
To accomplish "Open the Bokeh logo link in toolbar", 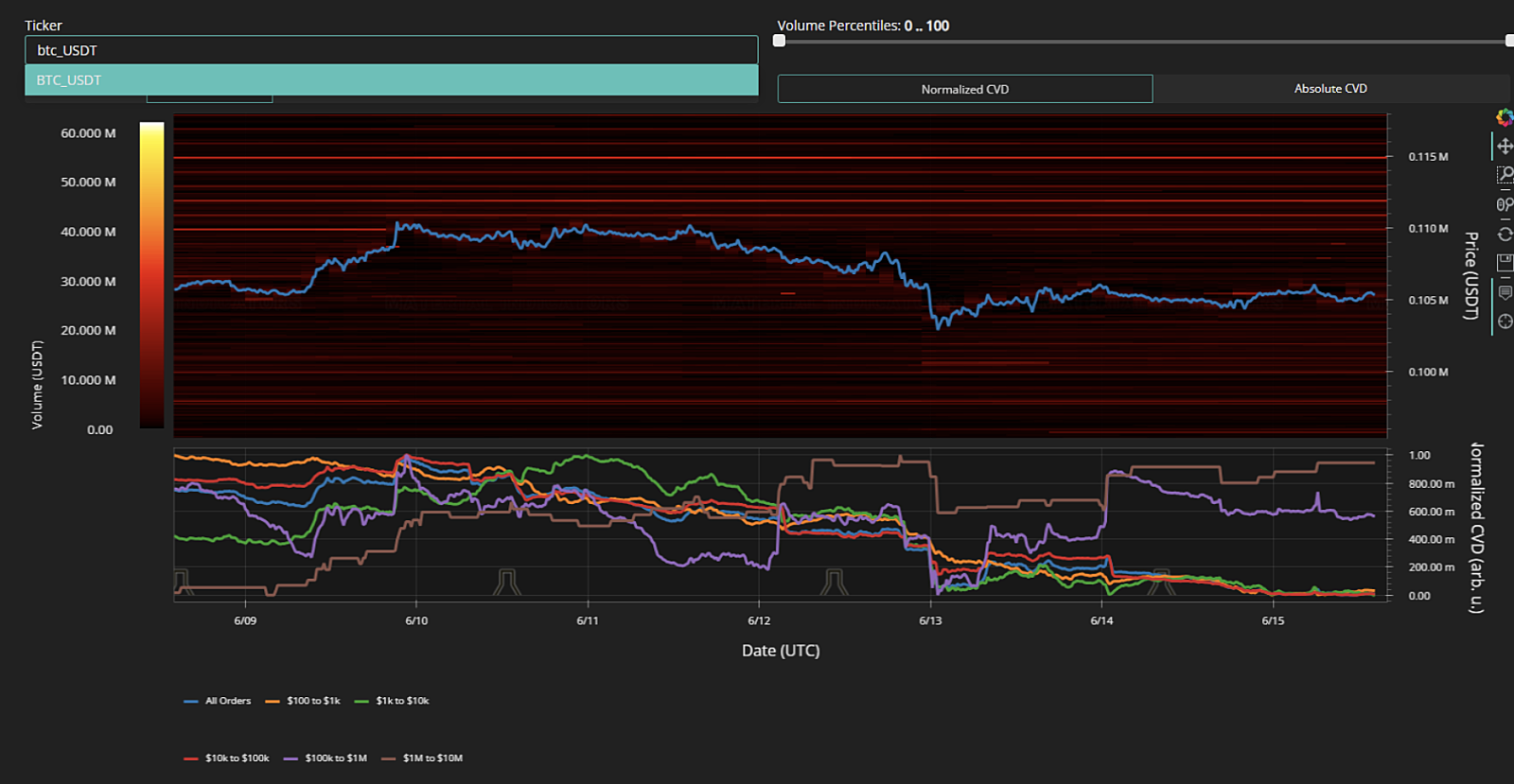I will click(x=1504, y=117).
